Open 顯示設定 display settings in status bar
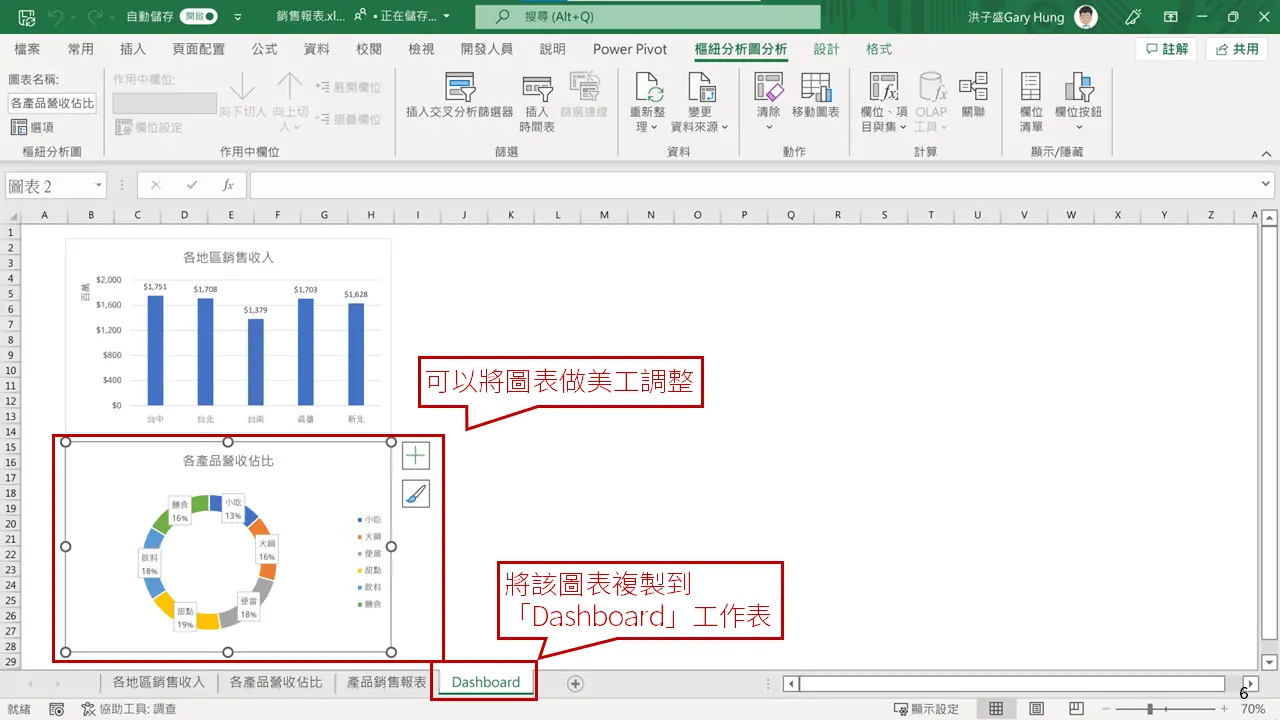 click(x=926, y=709)
